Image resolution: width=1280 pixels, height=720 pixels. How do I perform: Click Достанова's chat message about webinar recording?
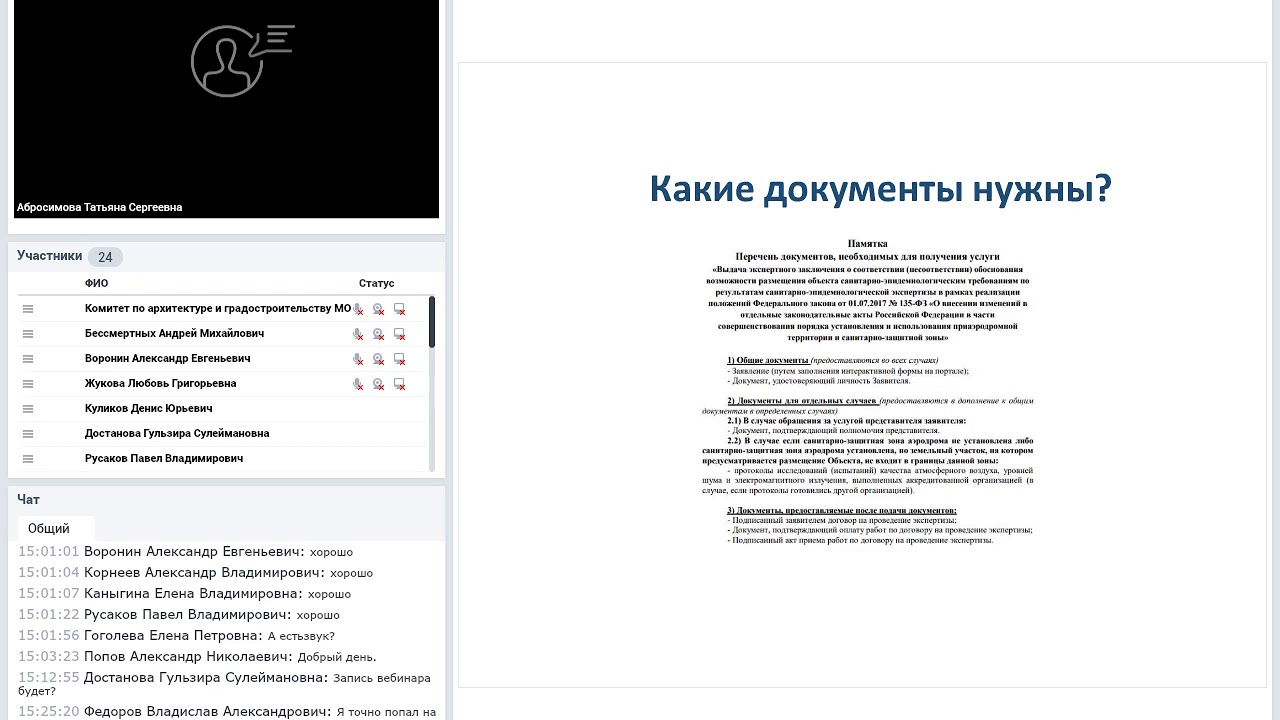[224, 684]
